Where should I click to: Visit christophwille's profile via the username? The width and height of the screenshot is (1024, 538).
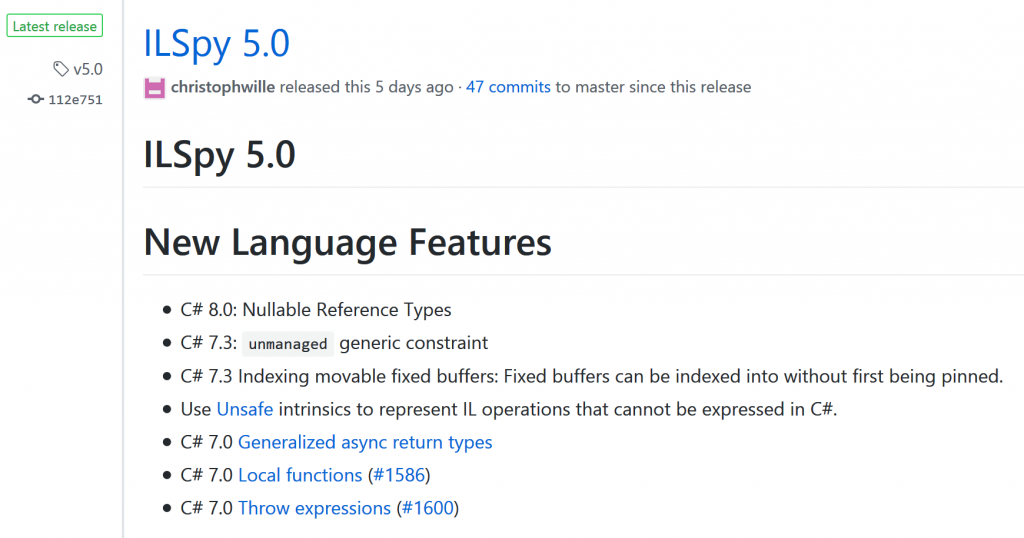[223, 87]
